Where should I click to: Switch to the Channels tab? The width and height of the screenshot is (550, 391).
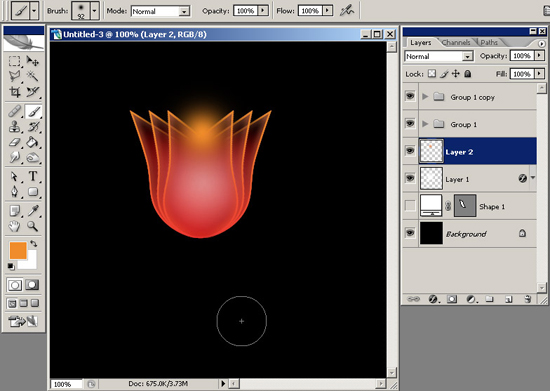coord(456,43)
